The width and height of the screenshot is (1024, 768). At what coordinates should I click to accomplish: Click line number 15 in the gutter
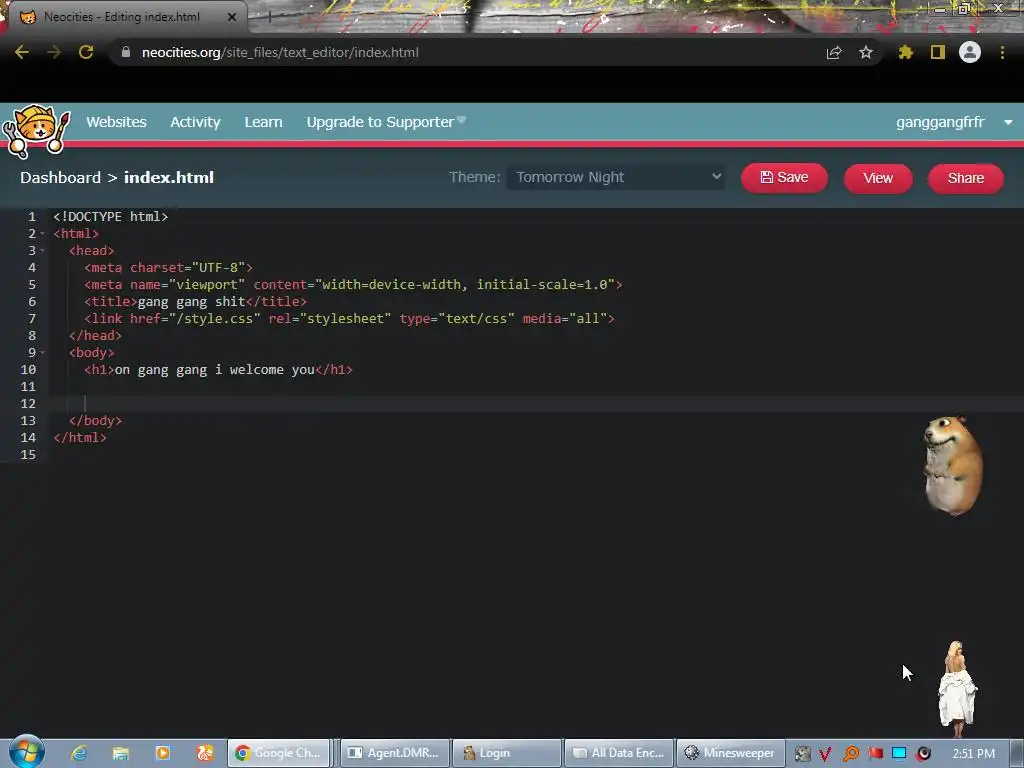click(28, 455)
